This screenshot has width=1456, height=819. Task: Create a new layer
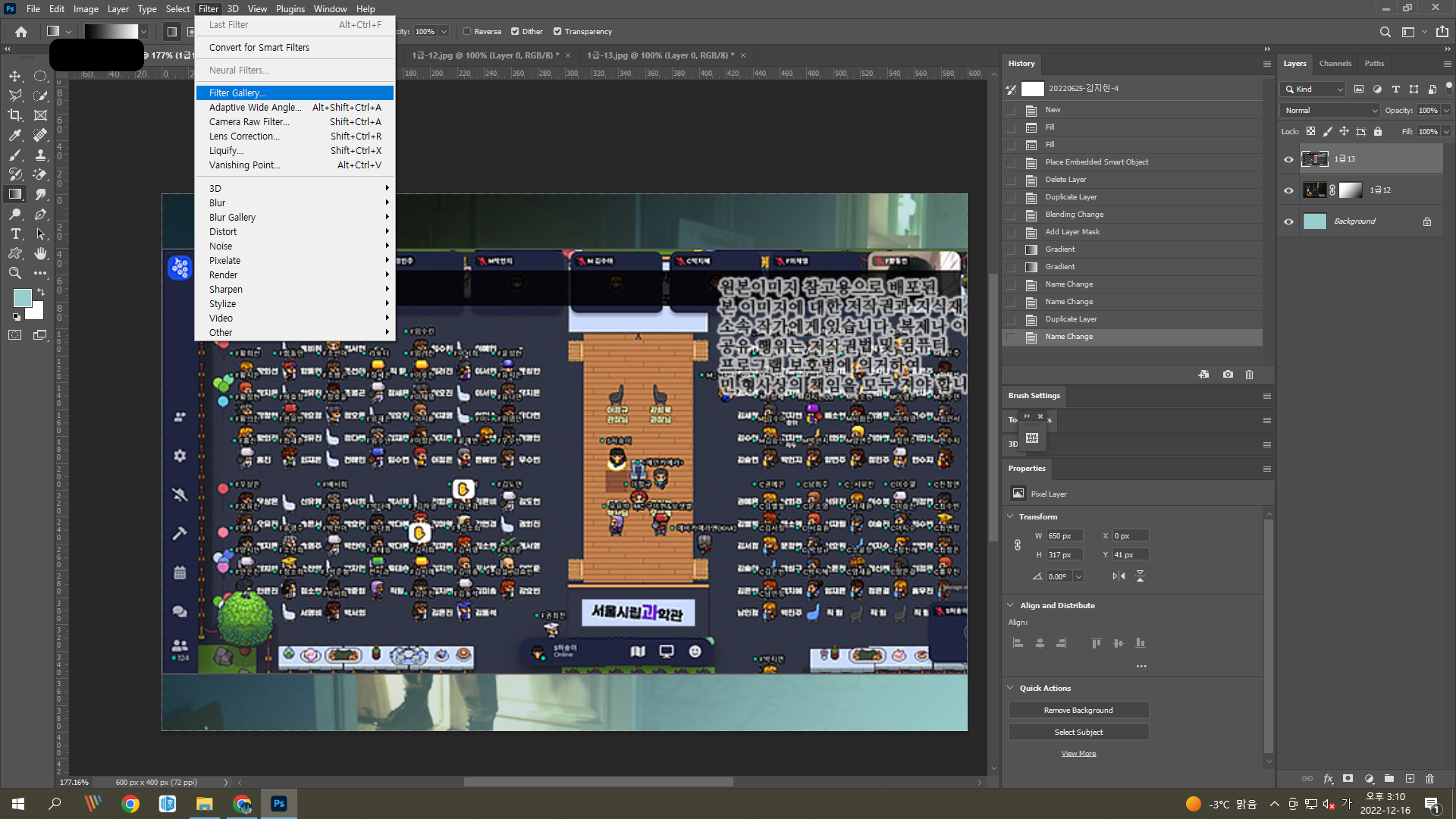pyautogui.click(x=1410, y=779)
